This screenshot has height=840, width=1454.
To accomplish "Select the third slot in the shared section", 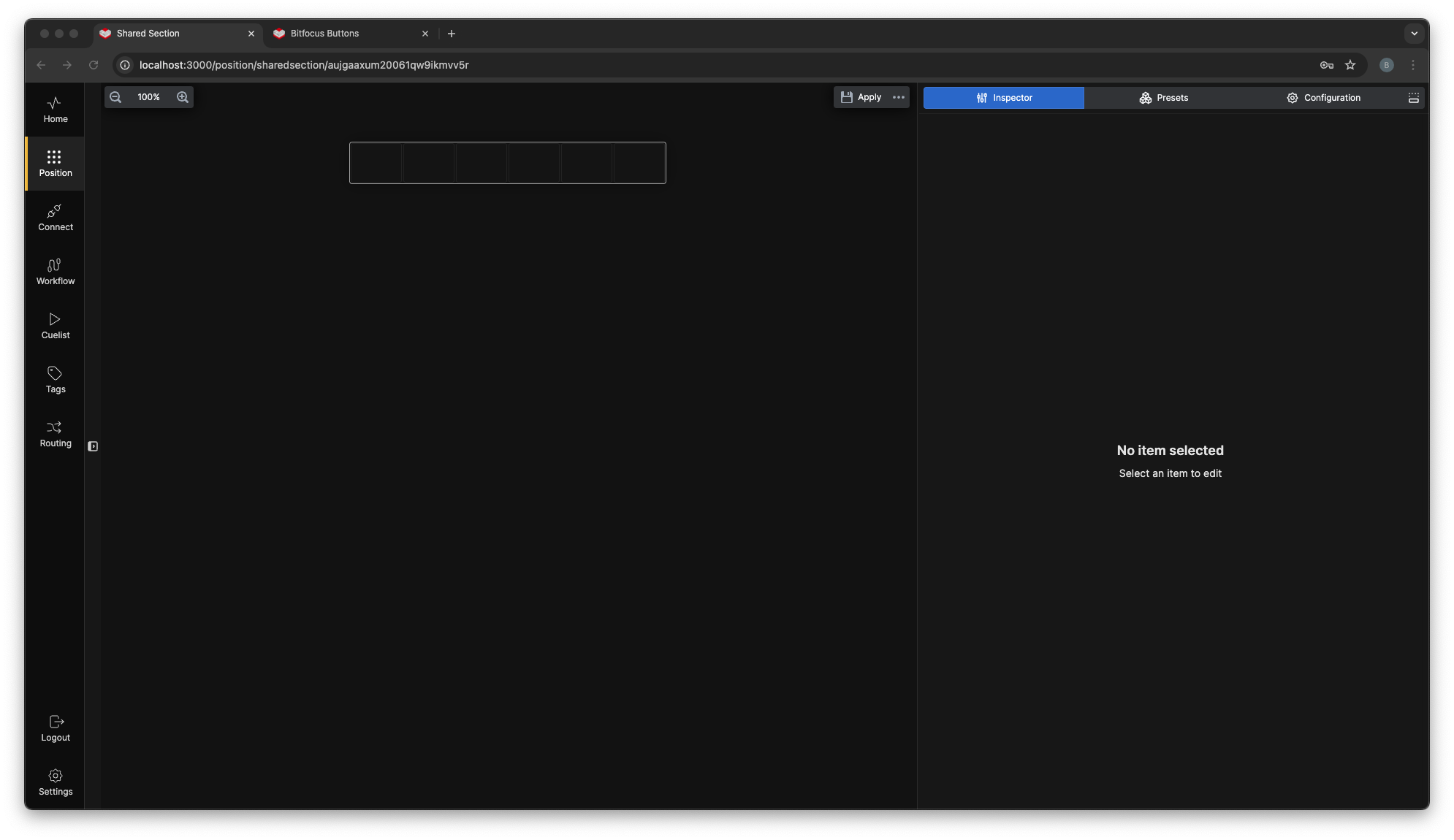I will 482,163.
